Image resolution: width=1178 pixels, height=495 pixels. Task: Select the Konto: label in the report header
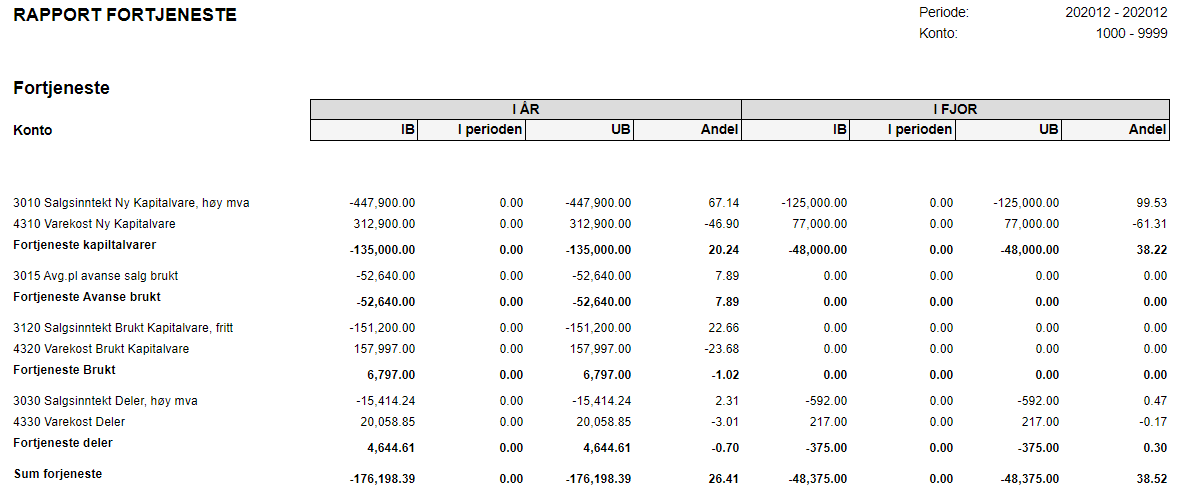[x=938, y=33]
